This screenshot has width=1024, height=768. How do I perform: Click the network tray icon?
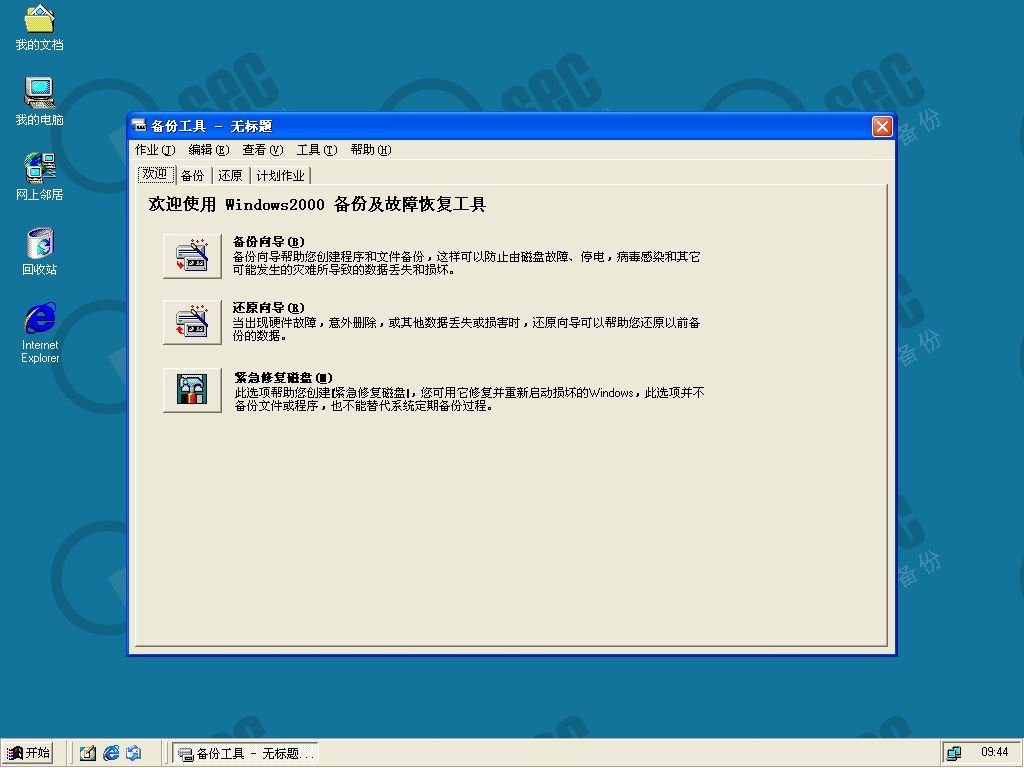click(x=953, y=753)
